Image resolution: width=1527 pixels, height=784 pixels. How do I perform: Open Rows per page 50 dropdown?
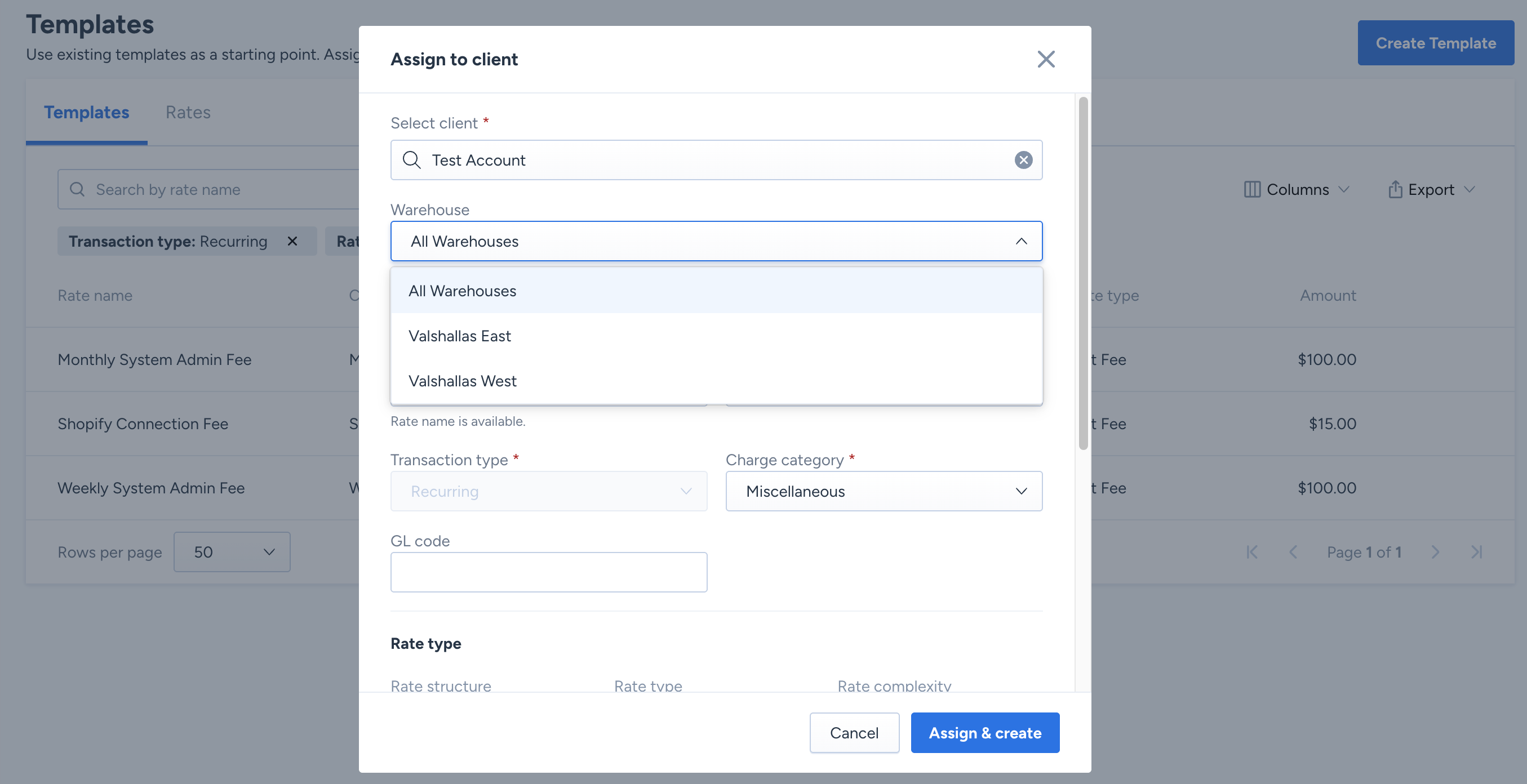(232, 553)
